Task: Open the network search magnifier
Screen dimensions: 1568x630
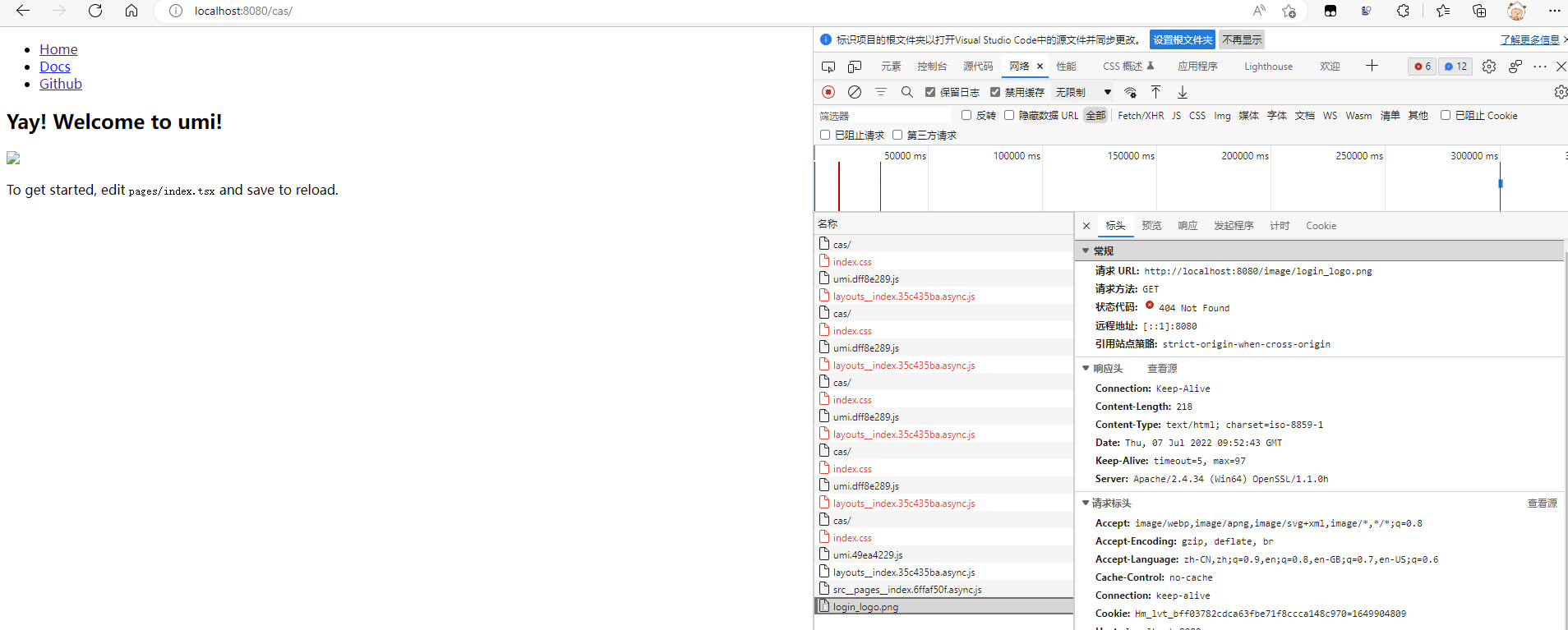Action: [907, 92]
